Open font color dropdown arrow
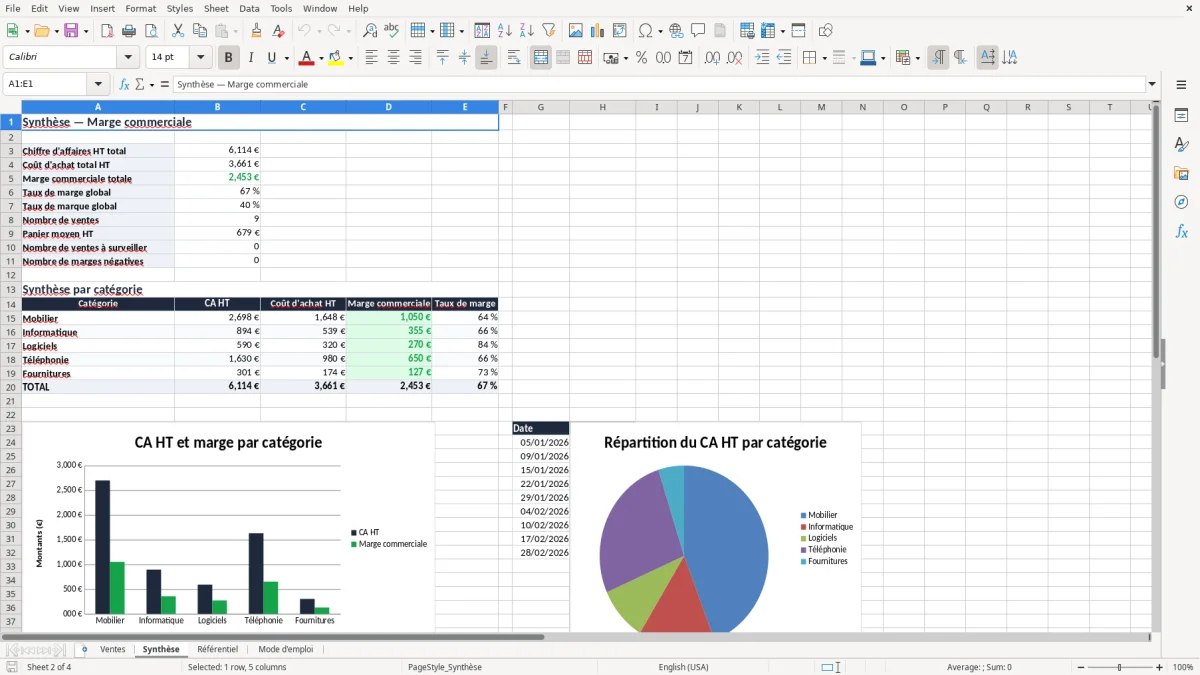This screenshot has width=1200, height=675. click(x=320, y=58)
